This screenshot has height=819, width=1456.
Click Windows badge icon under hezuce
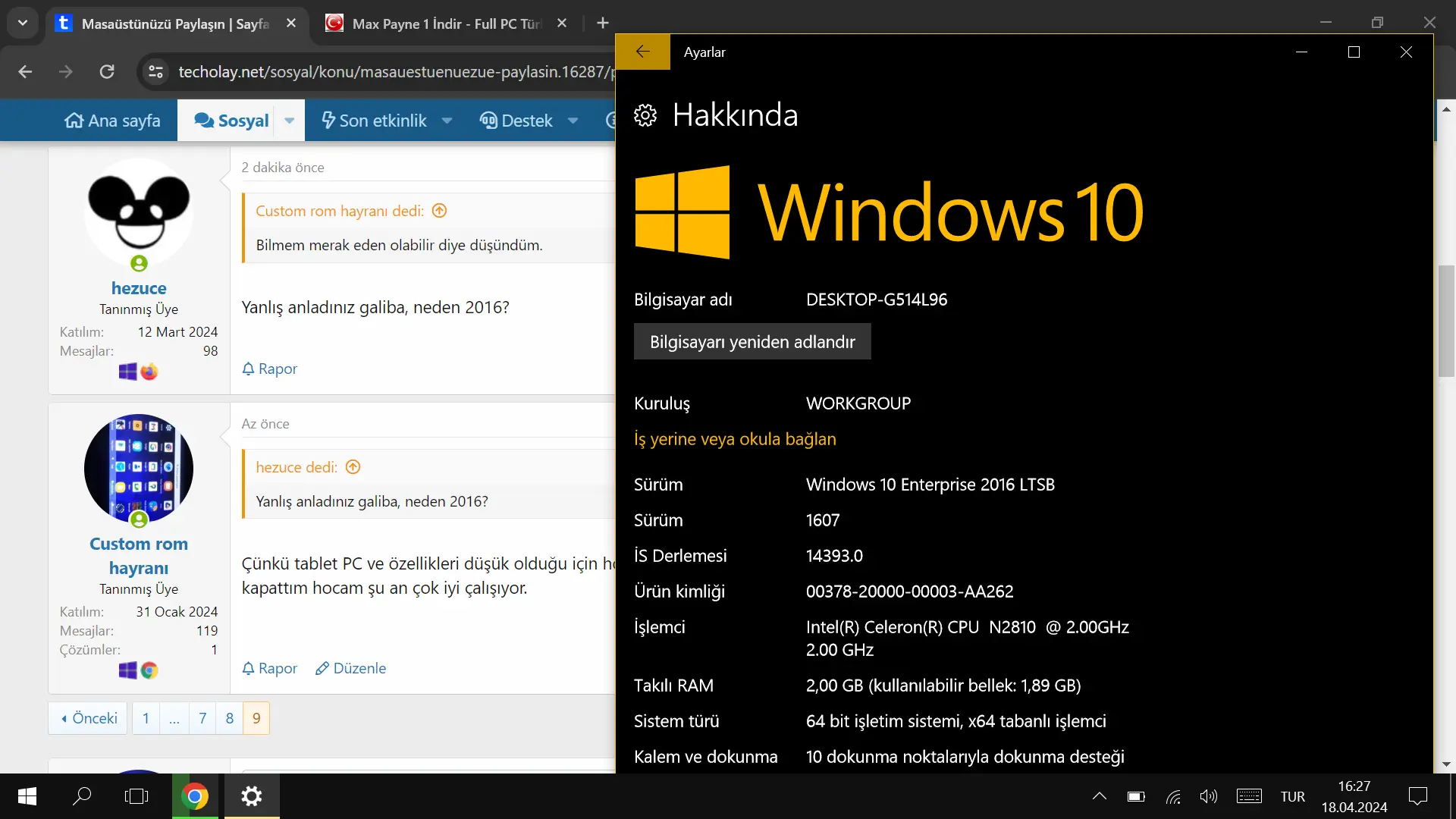coord(128,372)
